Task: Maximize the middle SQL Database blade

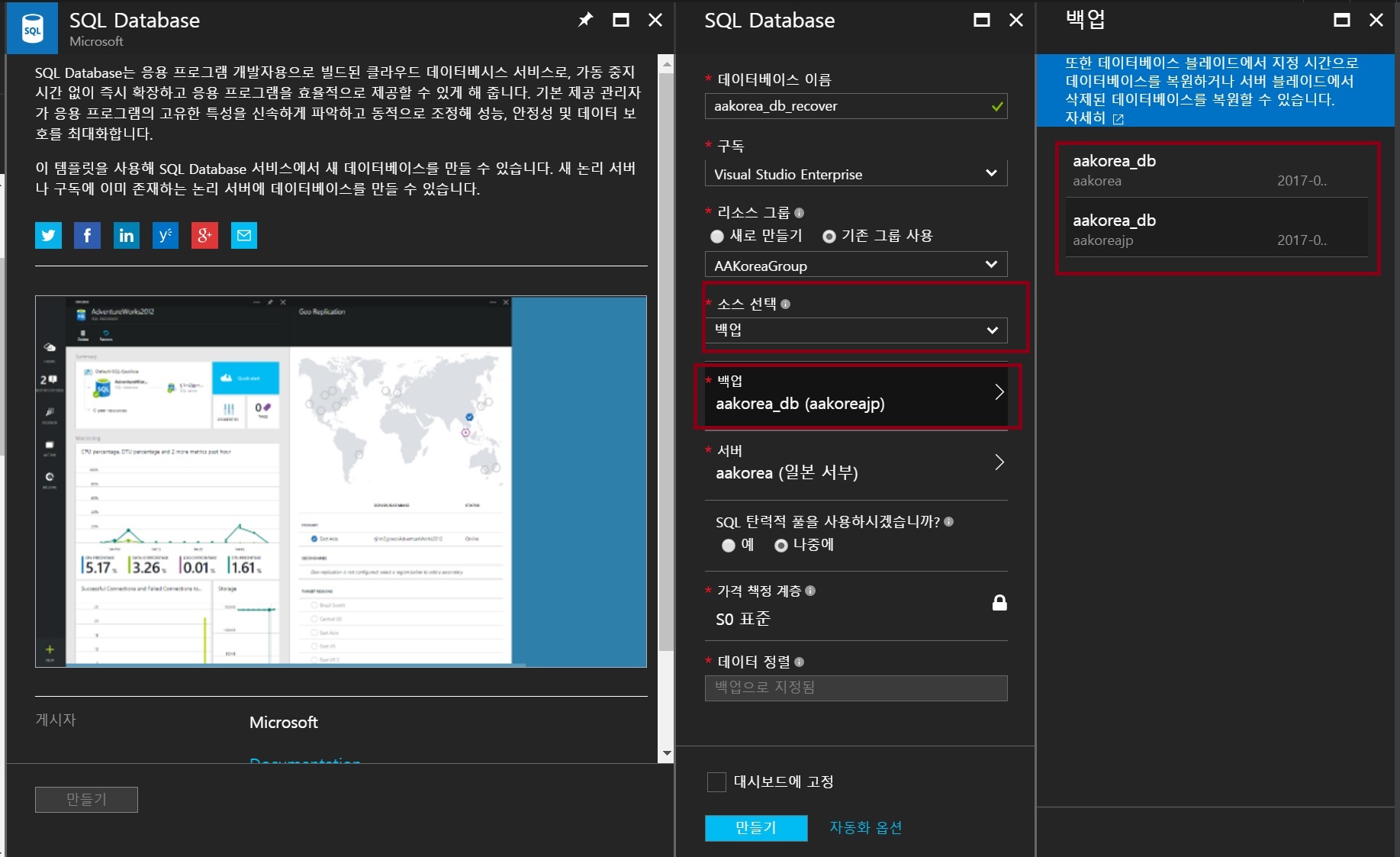Action: (x=982, y=20)
